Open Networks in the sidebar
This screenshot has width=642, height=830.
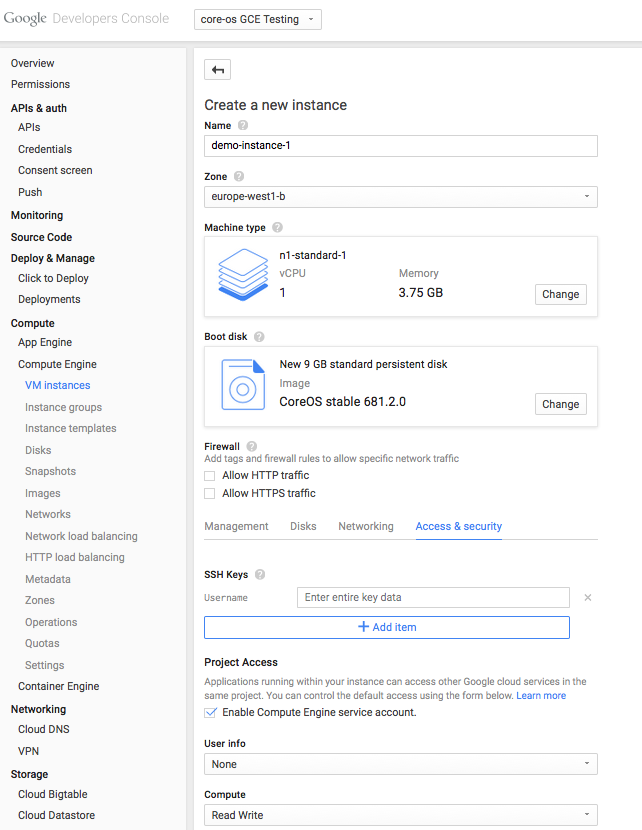pos(48,514)
